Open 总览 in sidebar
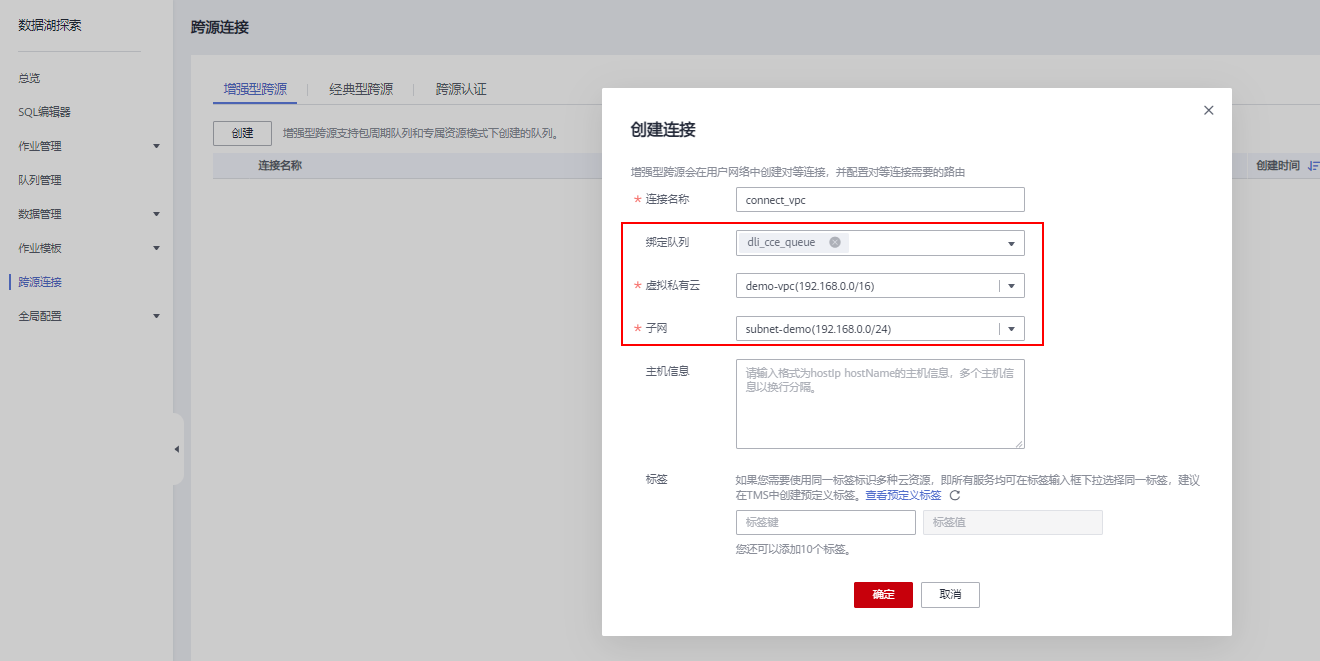 [x=29, y=78]
